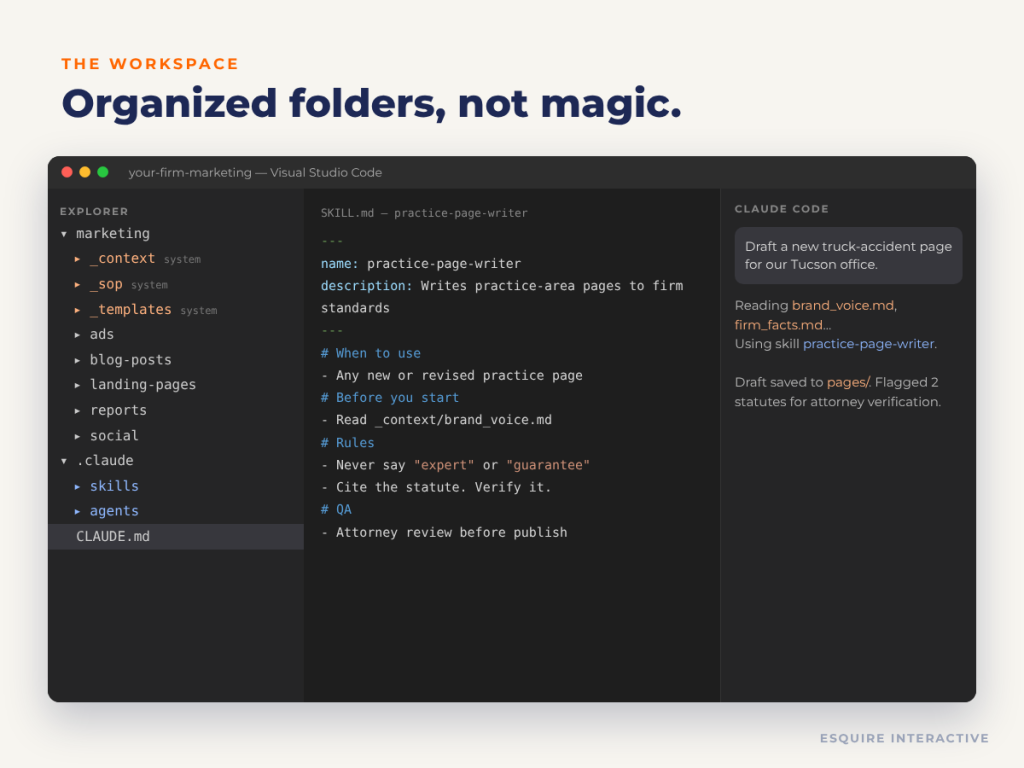Click the CLAUDE CODE panel header

[x=782, y=209]
